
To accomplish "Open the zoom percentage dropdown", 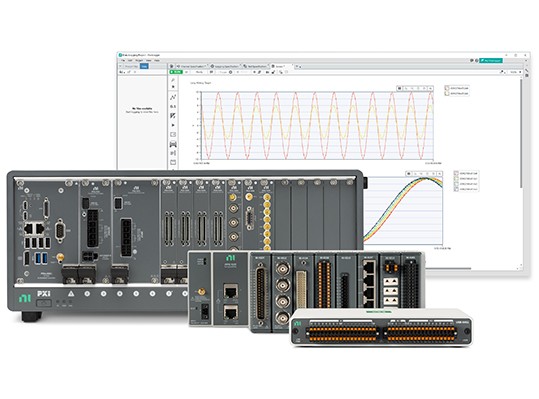I will [x=515, y=72].
